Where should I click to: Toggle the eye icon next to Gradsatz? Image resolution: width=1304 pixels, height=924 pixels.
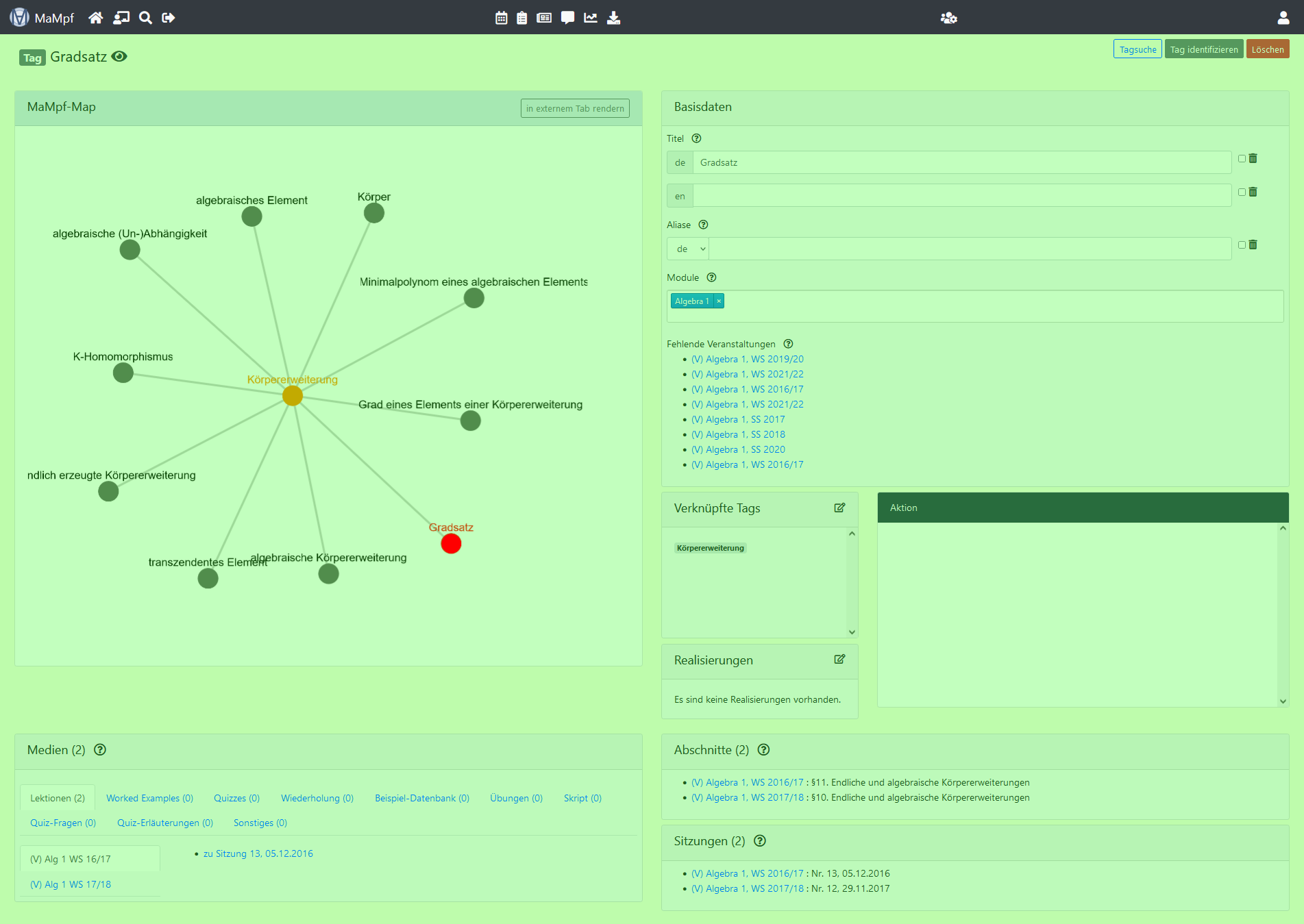pos(119,57)
